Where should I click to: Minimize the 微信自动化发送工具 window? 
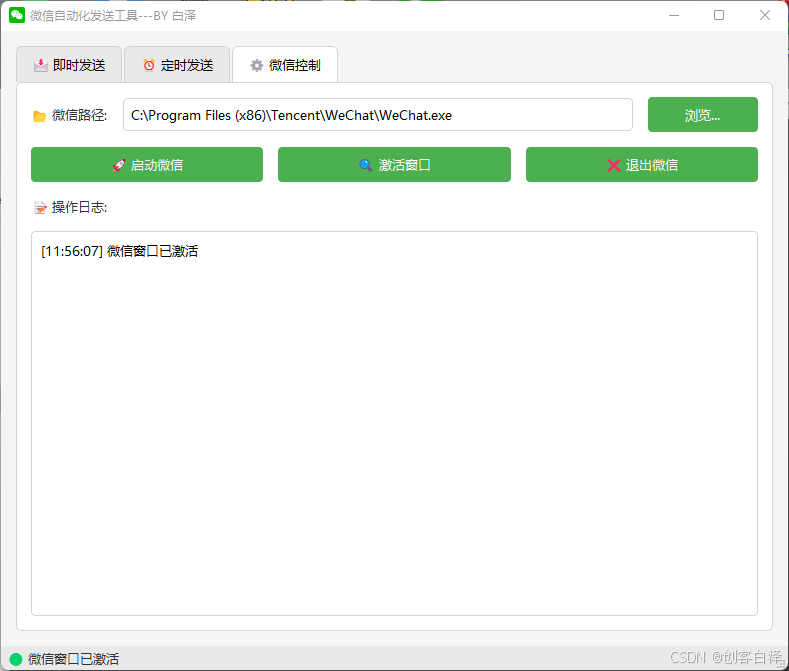tap(674, 15)
